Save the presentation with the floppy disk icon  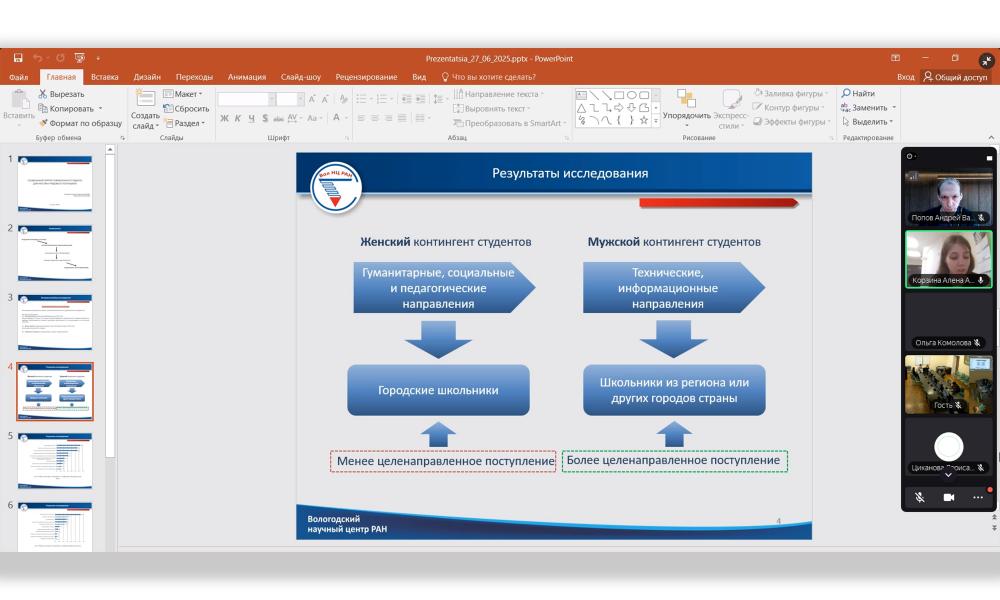pos(18,58)
